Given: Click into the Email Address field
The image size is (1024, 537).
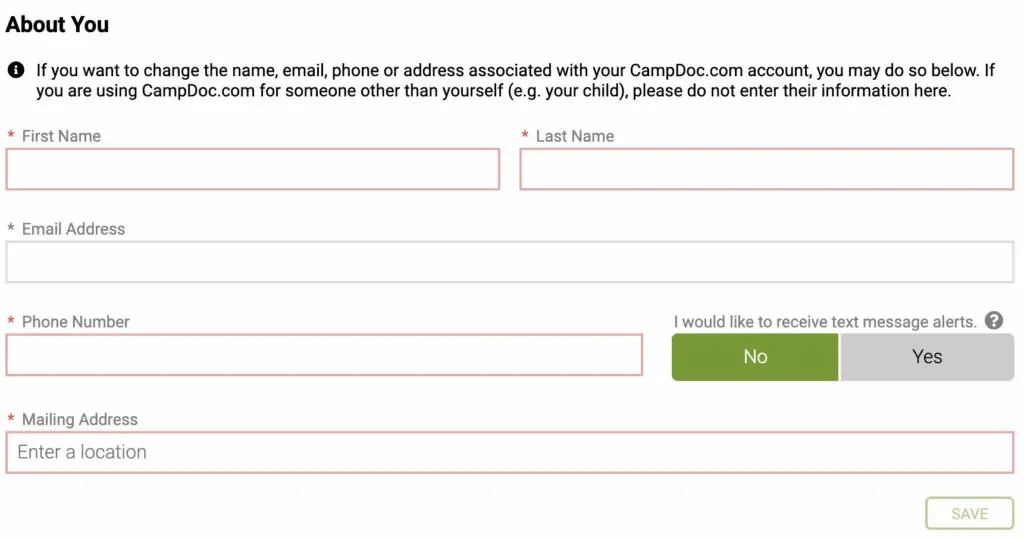Looking at the screenshot, I should tap(510, 262).
